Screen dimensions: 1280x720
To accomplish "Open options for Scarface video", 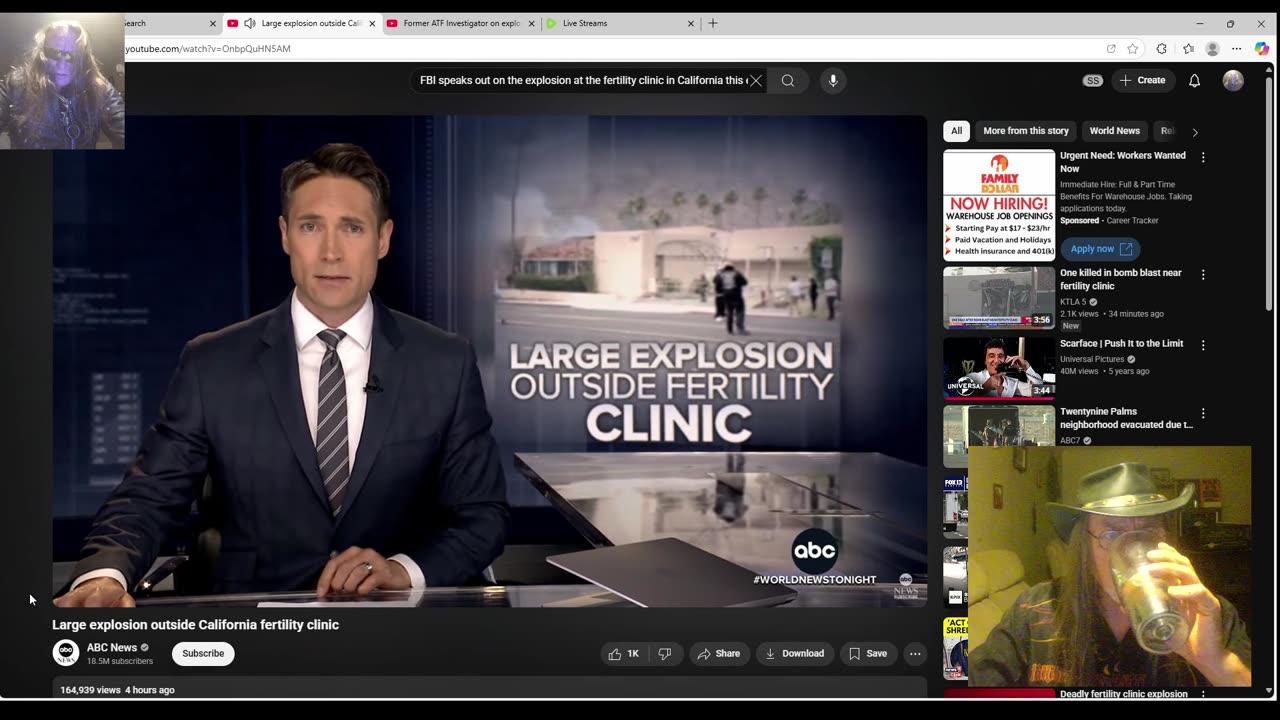I will coord(1203,345).
